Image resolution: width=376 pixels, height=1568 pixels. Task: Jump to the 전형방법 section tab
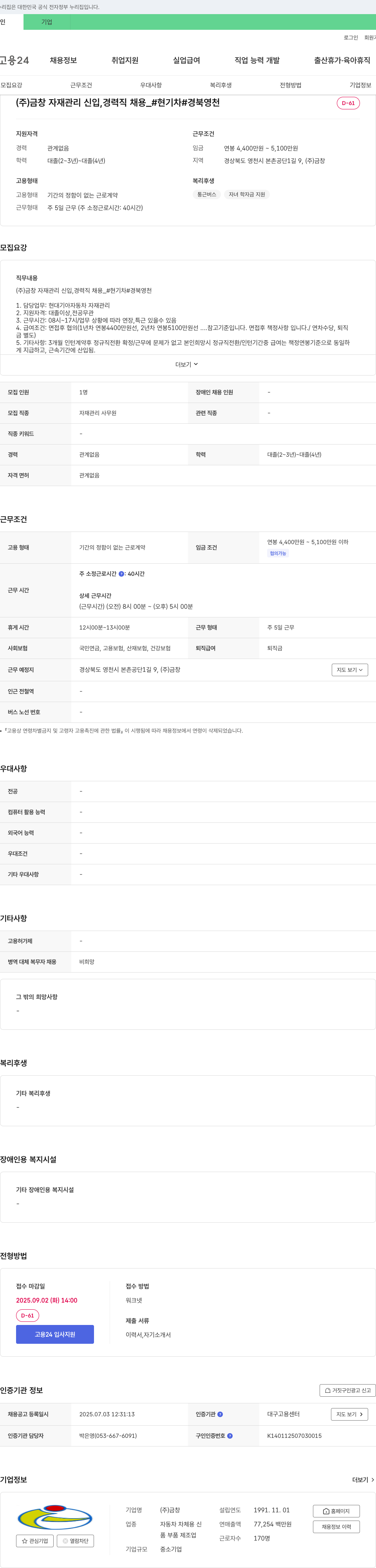click(290, 85)
